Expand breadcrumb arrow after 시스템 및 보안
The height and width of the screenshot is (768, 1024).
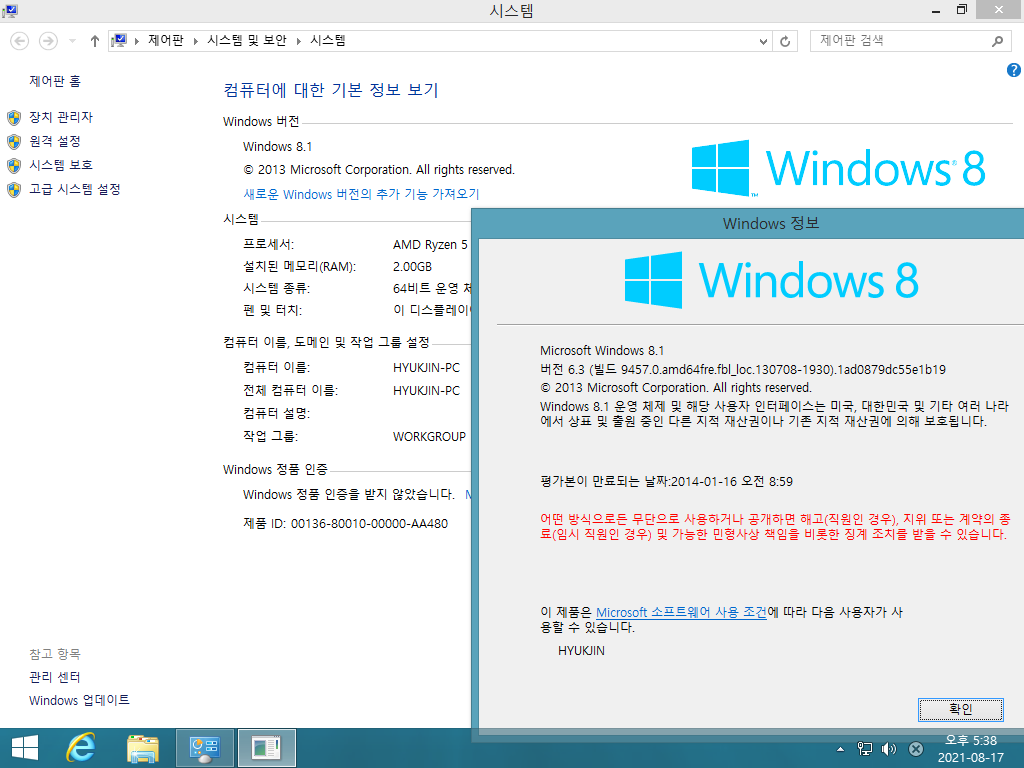click(298, 41)
